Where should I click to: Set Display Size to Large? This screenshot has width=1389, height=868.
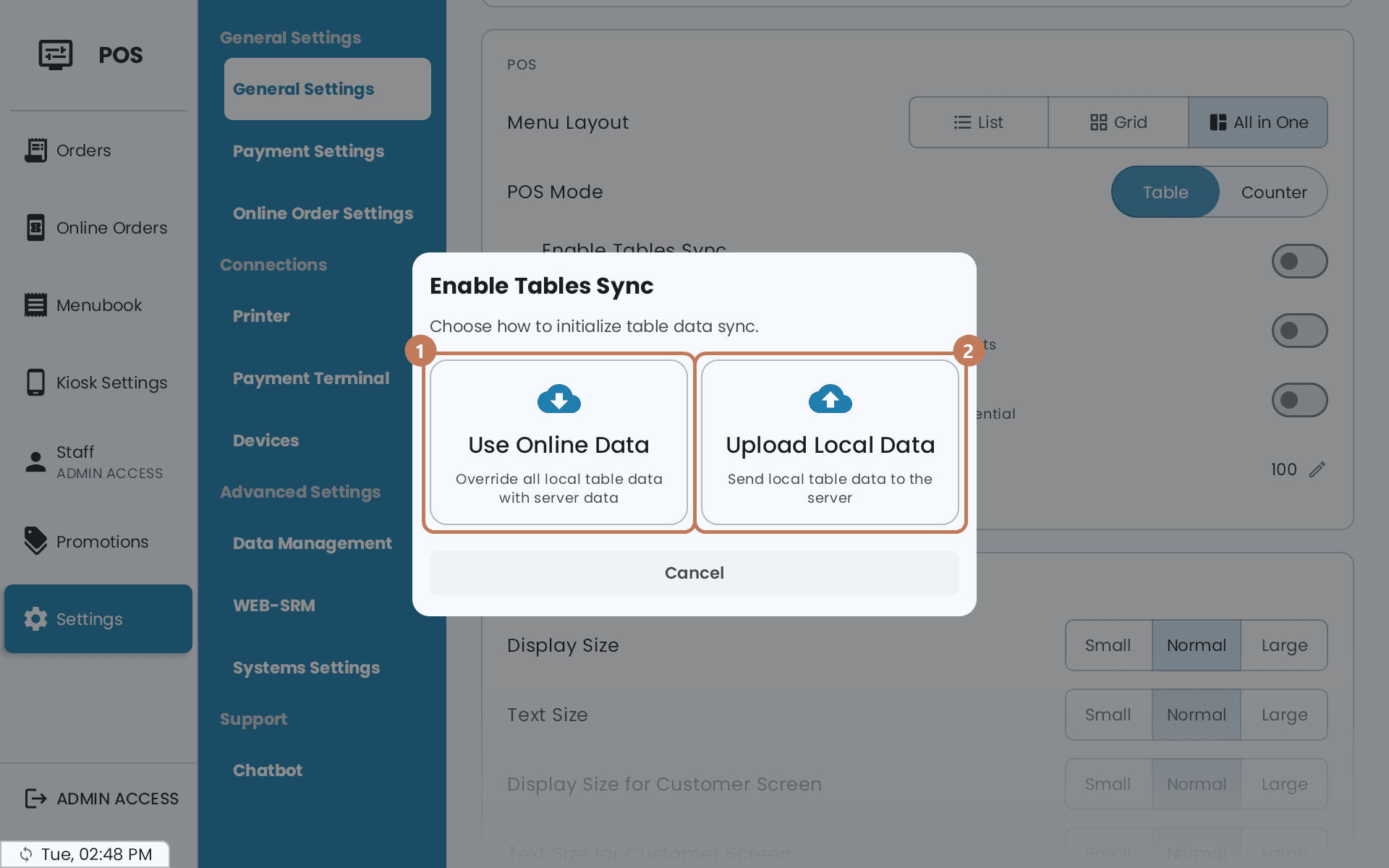pyautogui.click(x=1285, y=645)
